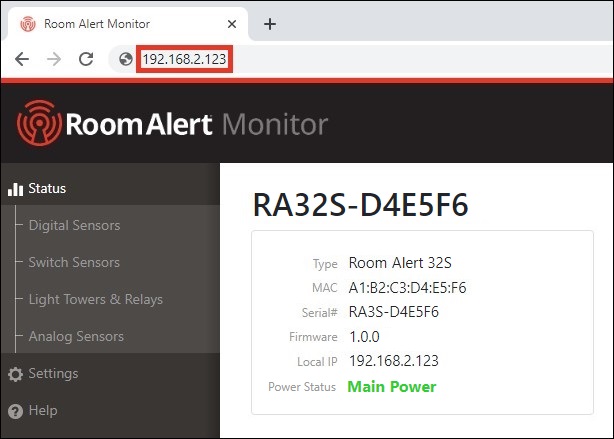Click the Local IP value 192.168.2.123
The height and width of the screenshot is (439, 614).
[394, 361]
